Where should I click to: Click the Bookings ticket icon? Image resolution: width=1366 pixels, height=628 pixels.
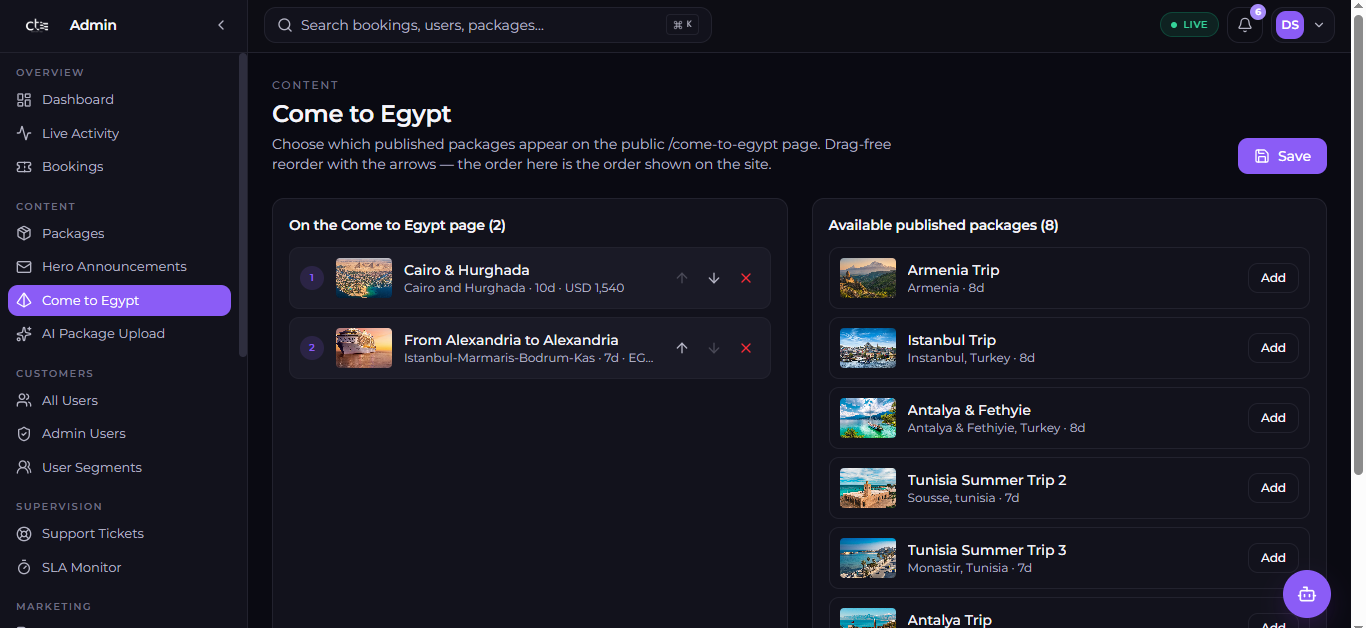point(24,167)
